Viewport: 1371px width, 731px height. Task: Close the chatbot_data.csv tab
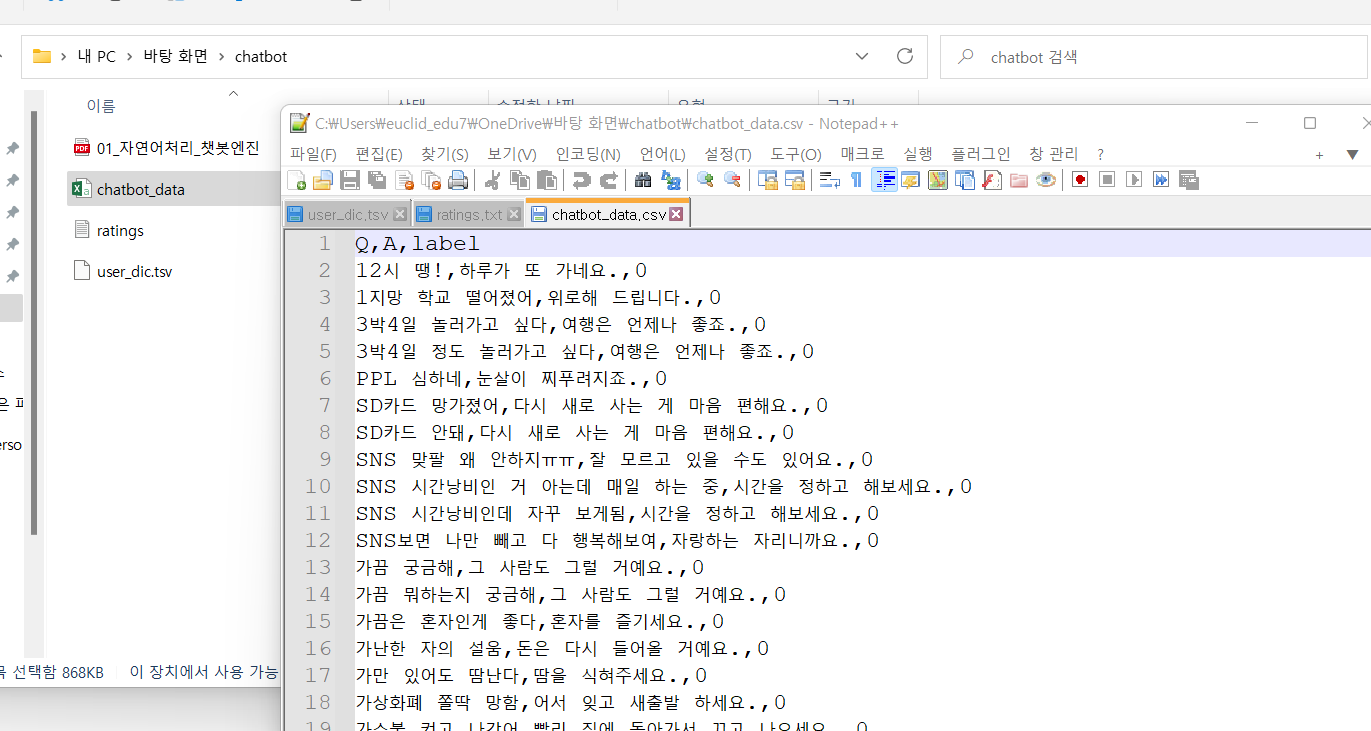[x=676, y=214]
